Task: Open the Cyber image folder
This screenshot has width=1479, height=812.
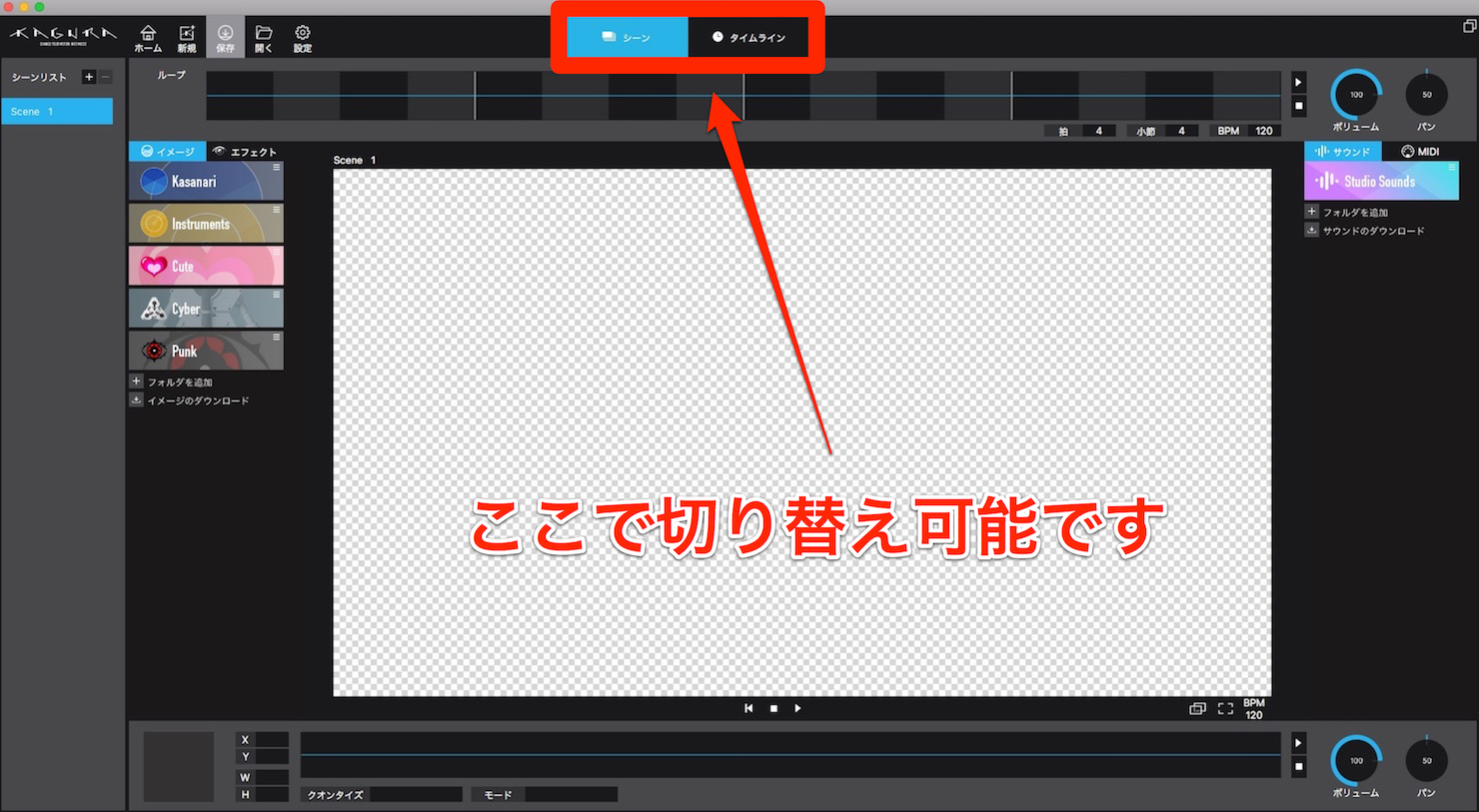Action: (206, 309)
